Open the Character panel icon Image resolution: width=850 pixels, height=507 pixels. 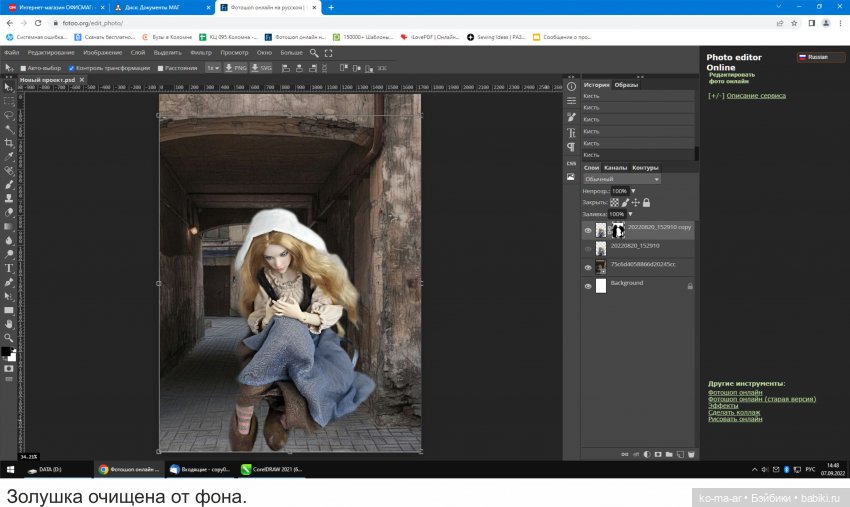(571, 133)
